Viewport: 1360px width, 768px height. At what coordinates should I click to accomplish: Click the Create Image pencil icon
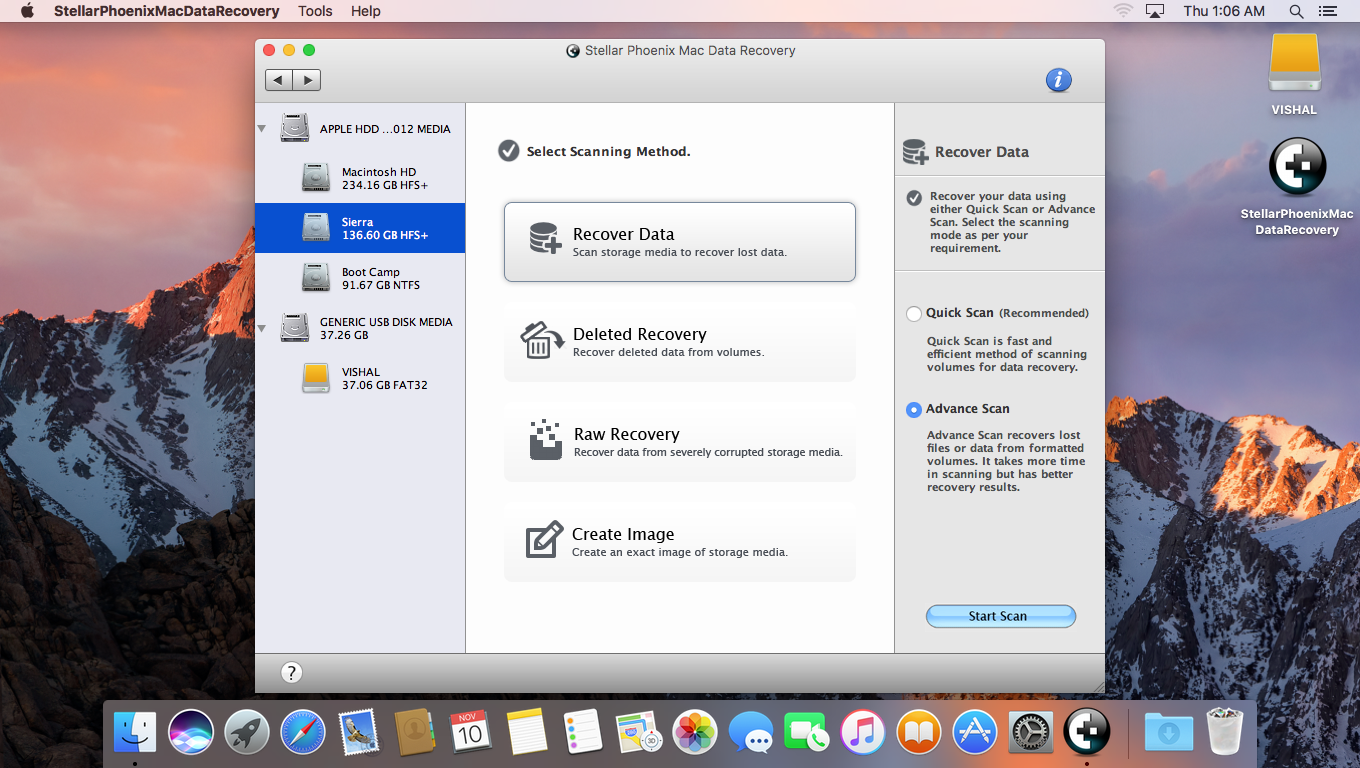click(544, 539)
